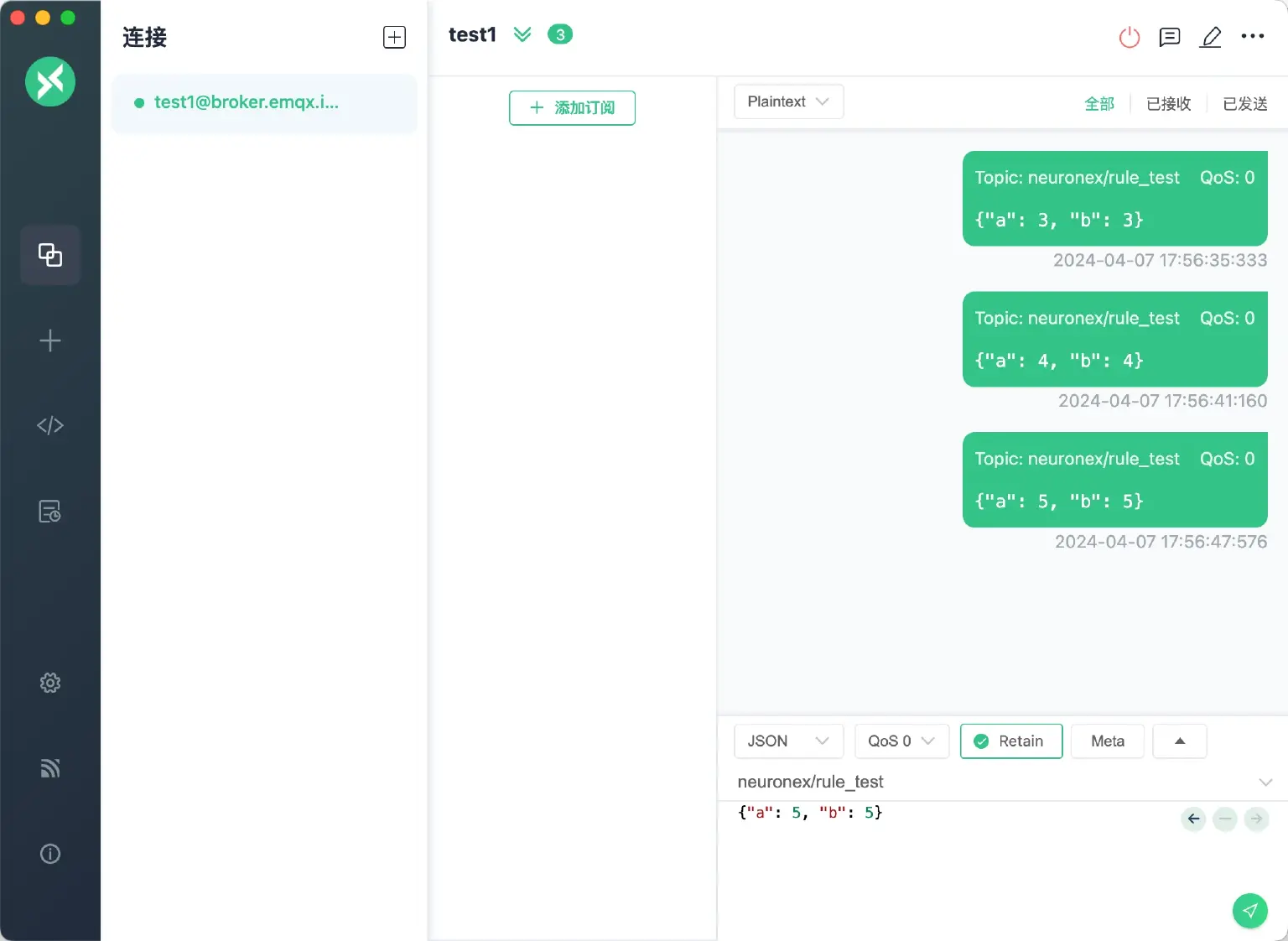Open the JSON payload type dropdown
Screen dimensions: 1288x941
(787, 741)
